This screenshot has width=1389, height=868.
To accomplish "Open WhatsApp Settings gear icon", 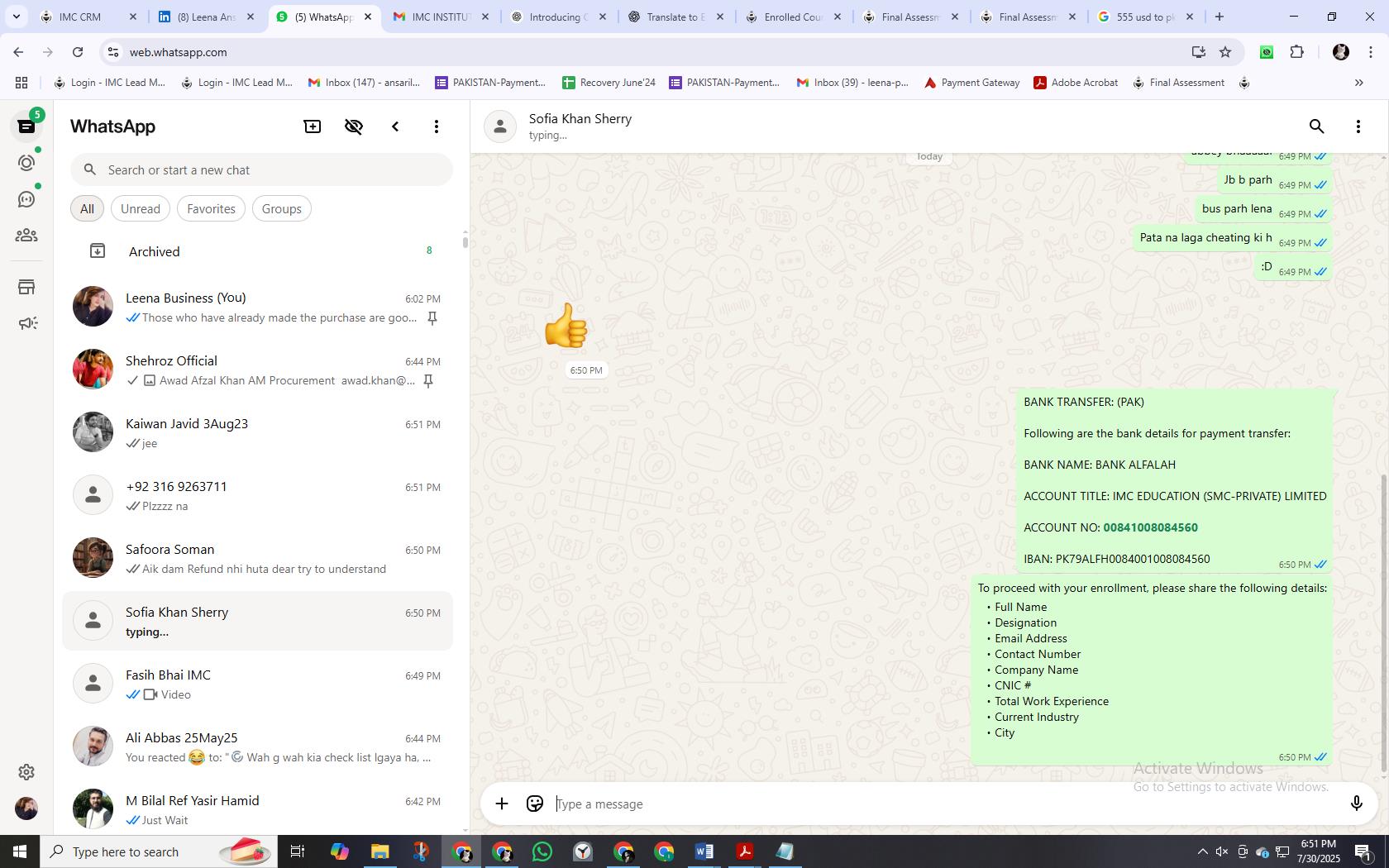I will coord(26,771).
